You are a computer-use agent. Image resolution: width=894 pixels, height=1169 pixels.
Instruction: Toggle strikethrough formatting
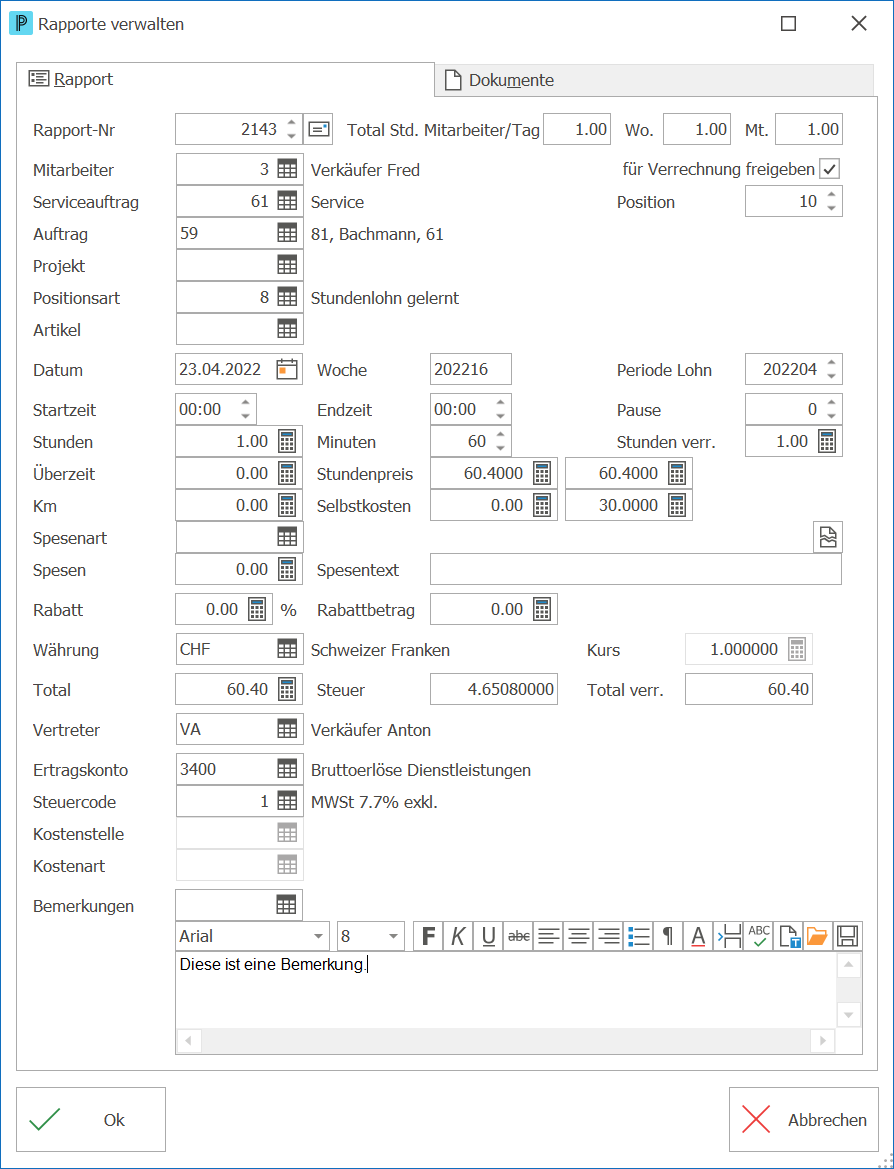(518, 936)
